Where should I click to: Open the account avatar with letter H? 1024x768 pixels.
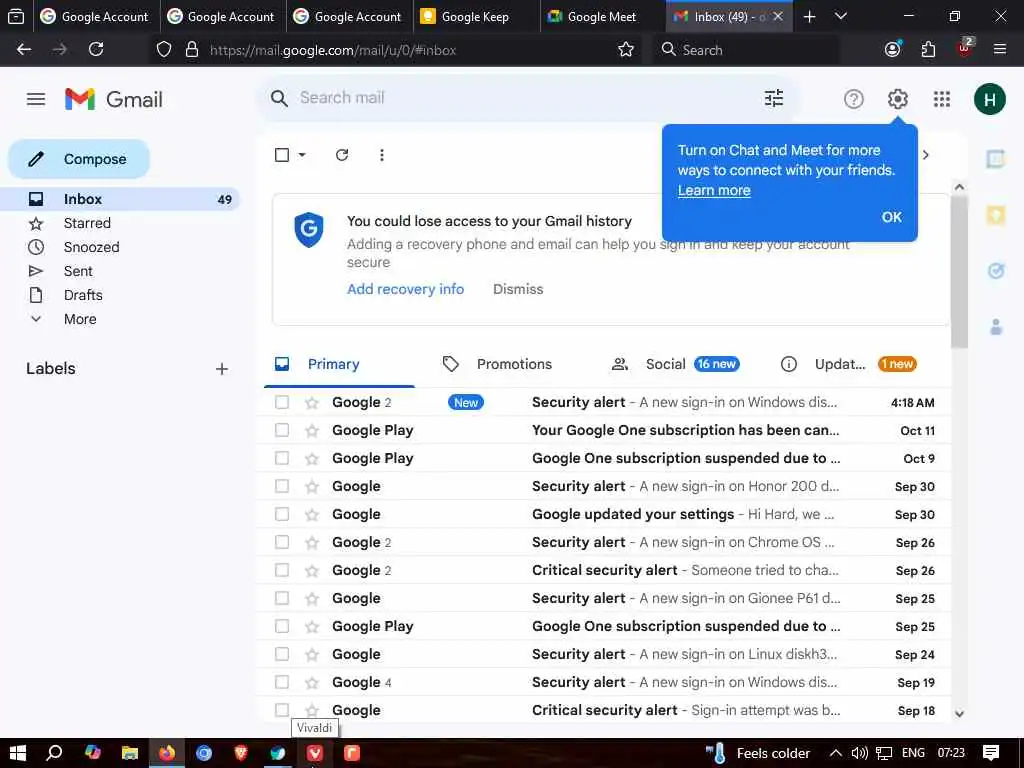989,99
